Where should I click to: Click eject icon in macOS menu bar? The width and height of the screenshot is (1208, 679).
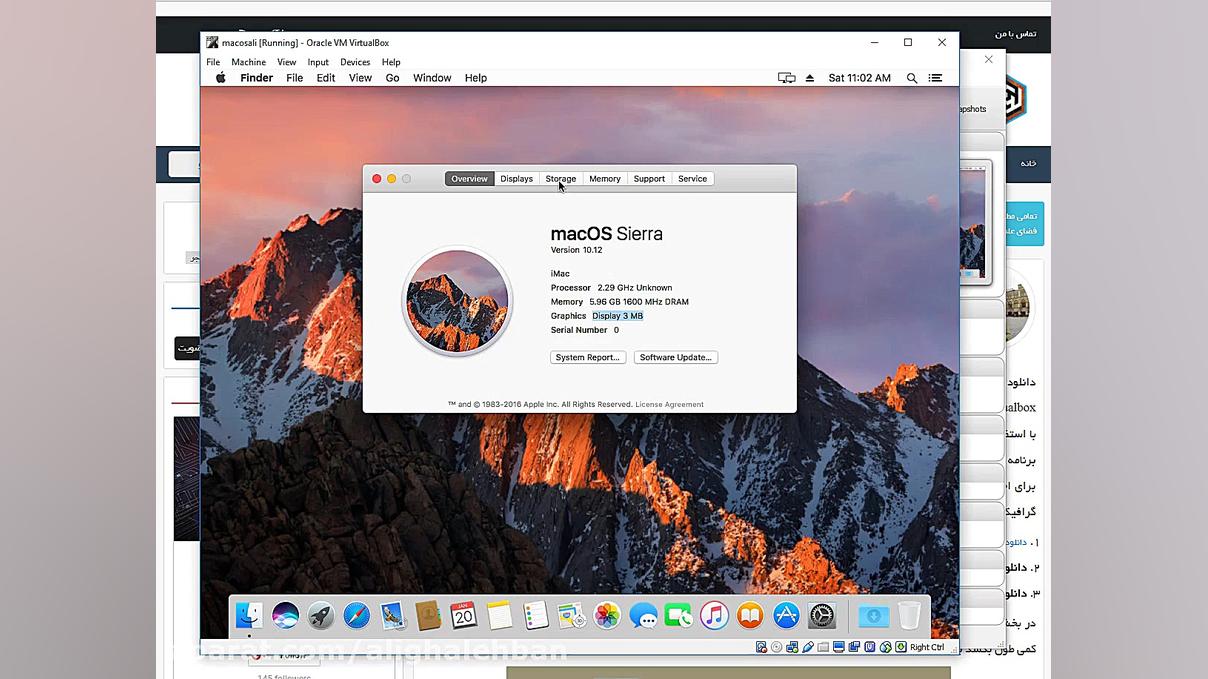(809, 78)
